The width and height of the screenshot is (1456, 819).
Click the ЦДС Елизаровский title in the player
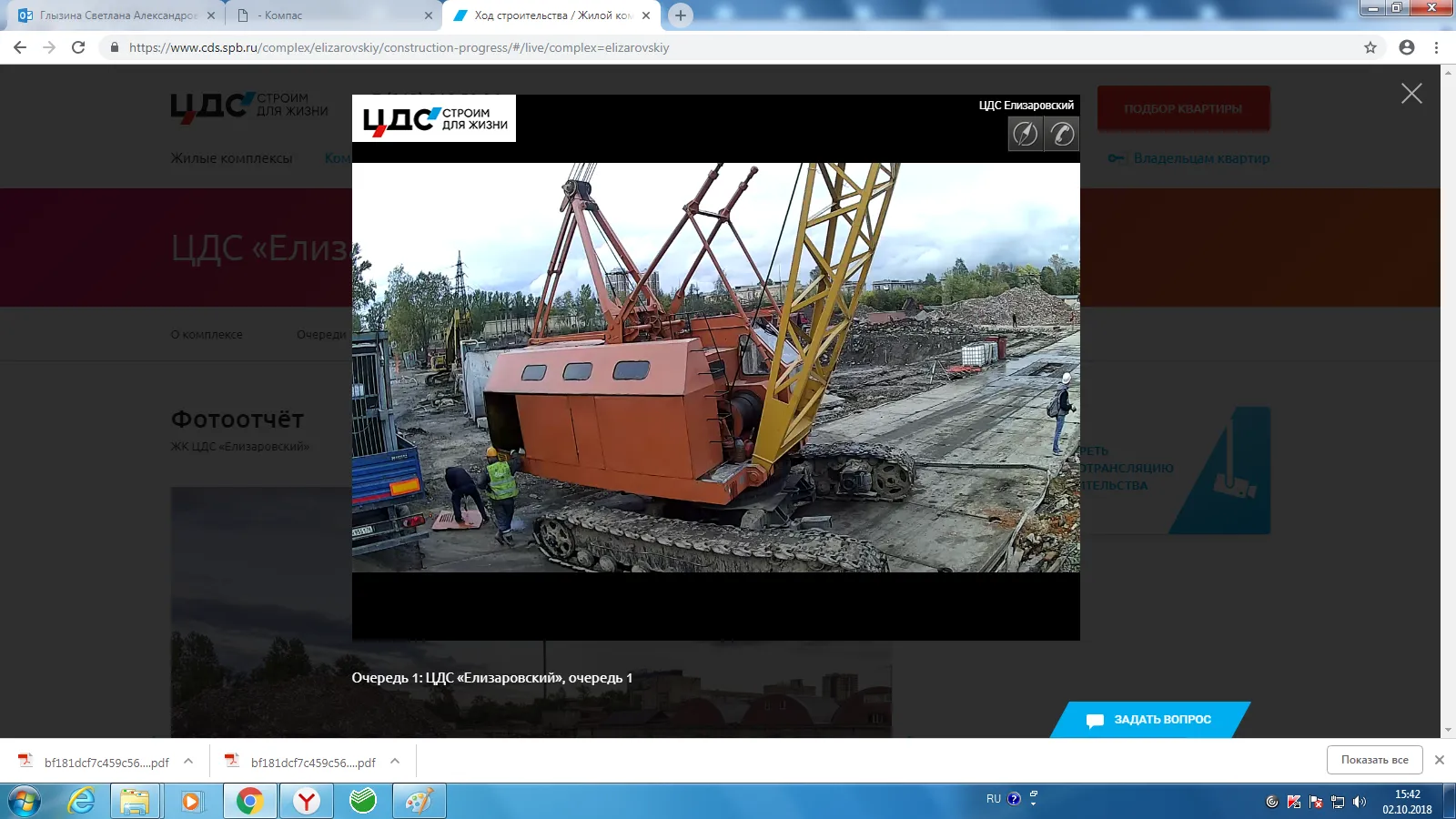[x=1026, y=106]
